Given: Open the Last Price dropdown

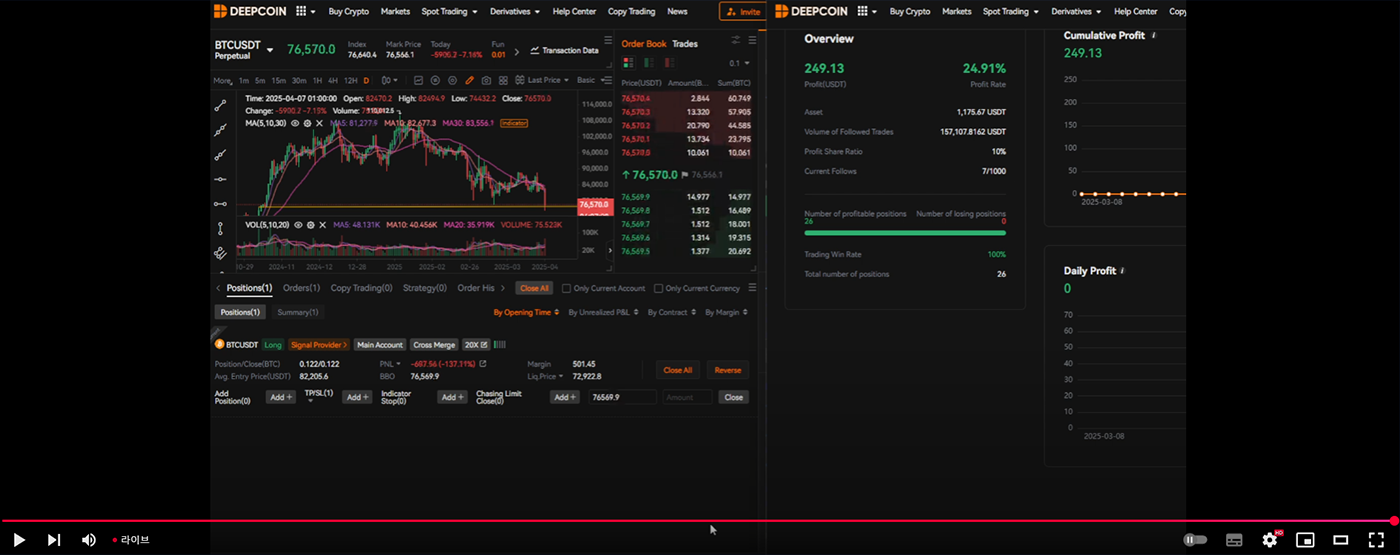Looking at the screenshot, I should coord(547,80).
